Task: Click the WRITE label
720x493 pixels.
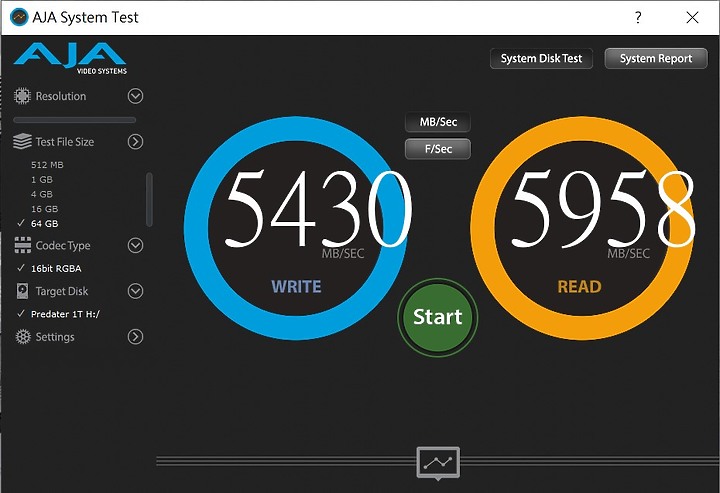Action: pyautogui.click(x=296, y=286)
